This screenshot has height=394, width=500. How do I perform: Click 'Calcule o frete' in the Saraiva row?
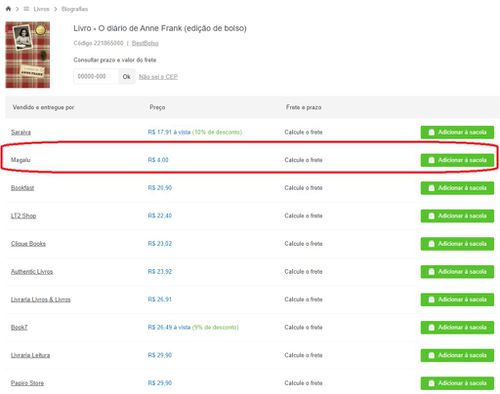pos(303,132)
